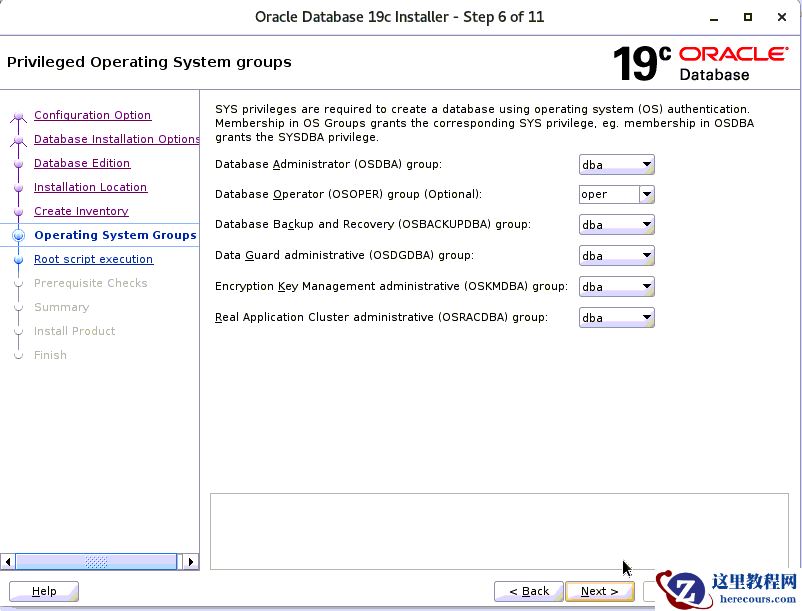Viewport: 802px width, 611px height.
Task: Click the empty message area box
Action: pos(499,531)
